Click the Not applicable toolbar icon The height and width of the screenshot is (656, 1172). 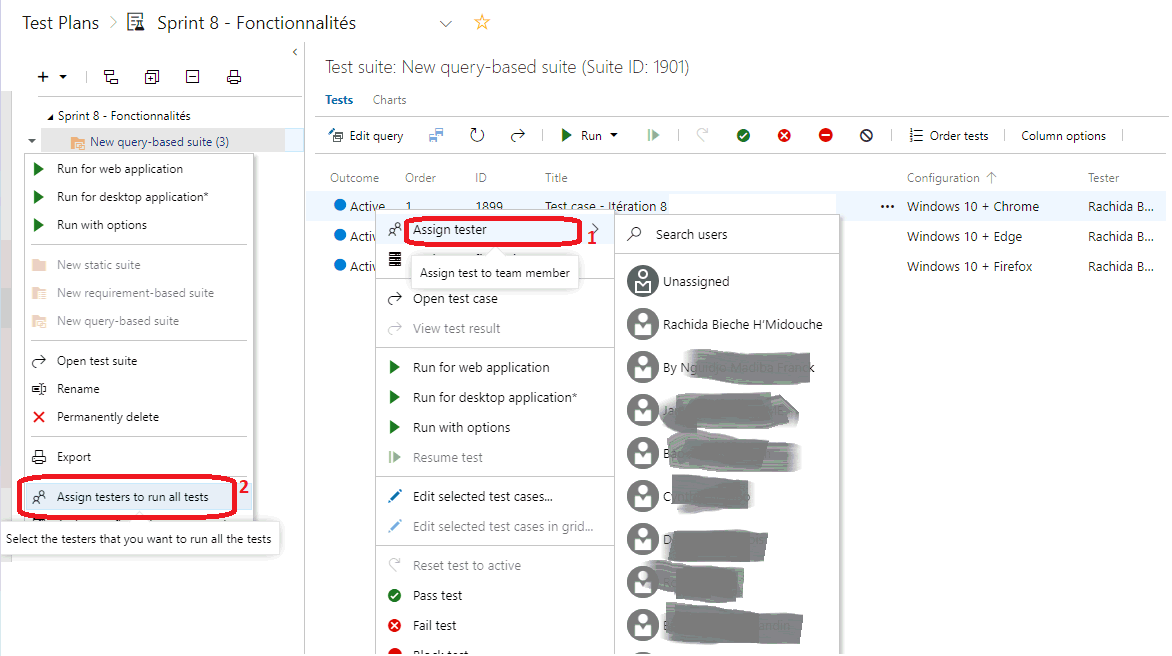click(x=866, y=135)
